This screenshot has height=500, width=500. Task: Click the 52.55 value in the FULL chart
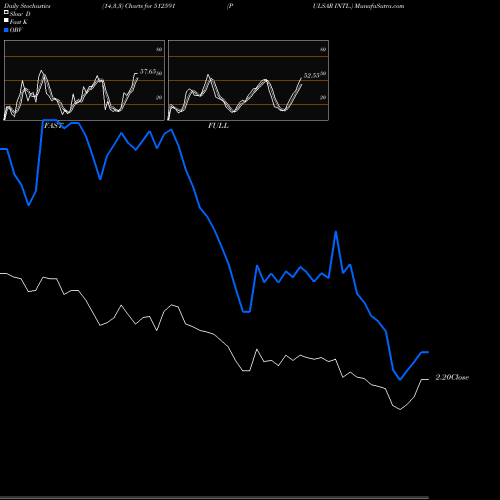[x=312, y=76]
